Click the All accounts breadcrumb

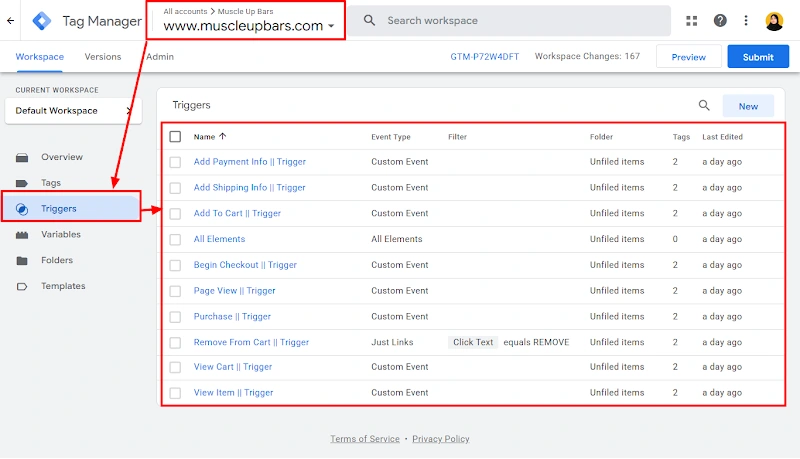pyautogui.click(x=185, y=11)
